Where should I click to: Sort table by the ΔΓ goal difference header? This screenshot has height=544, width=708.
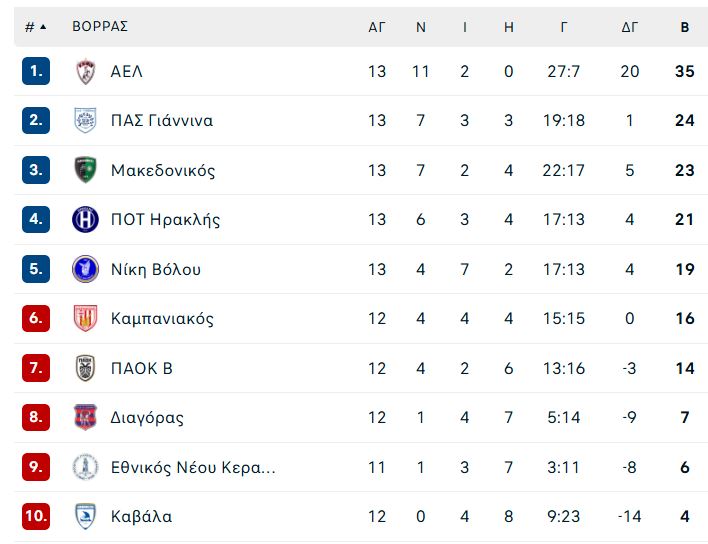coord(629,27)
